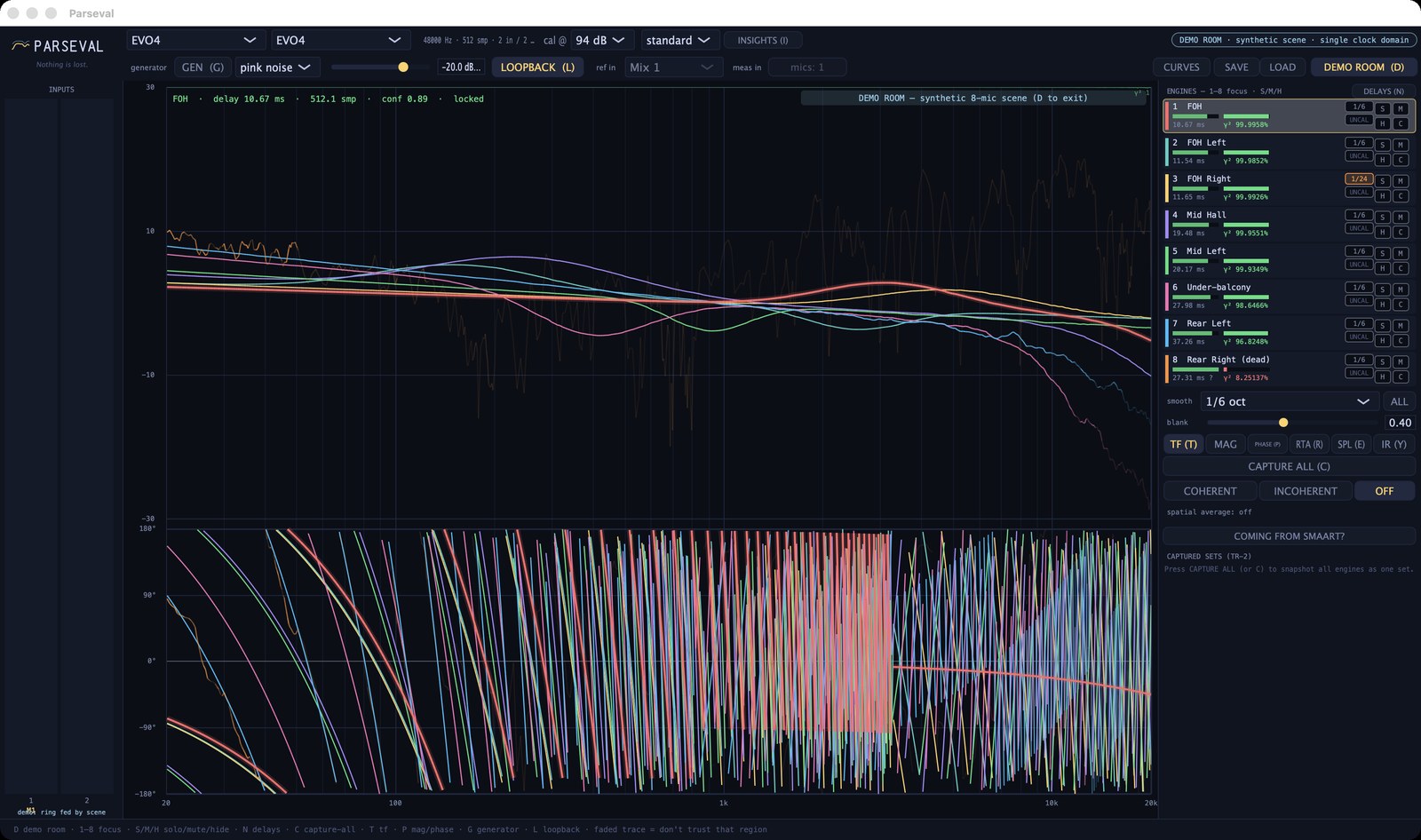Click the UNCAL badge on FOH row
The height and width of the screenshot is (840, 1421).
click(x=1359, y=120)
